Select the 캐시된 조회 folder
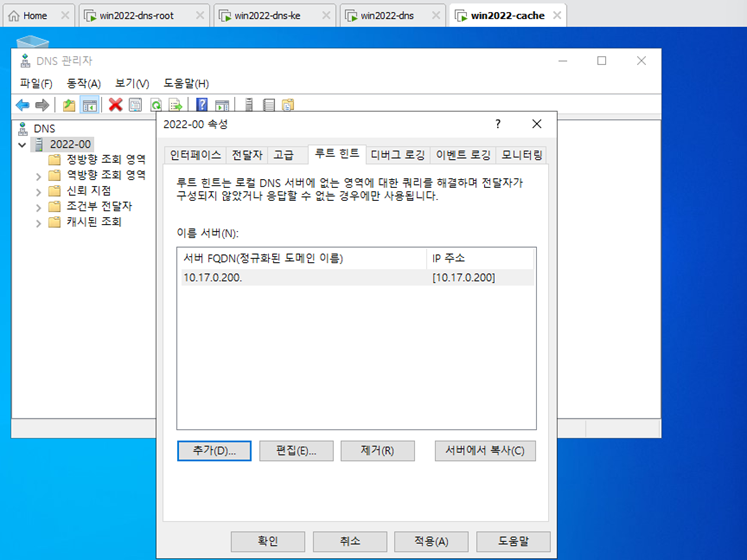Viewport: 747px width, 560px height. pos(85,222)
